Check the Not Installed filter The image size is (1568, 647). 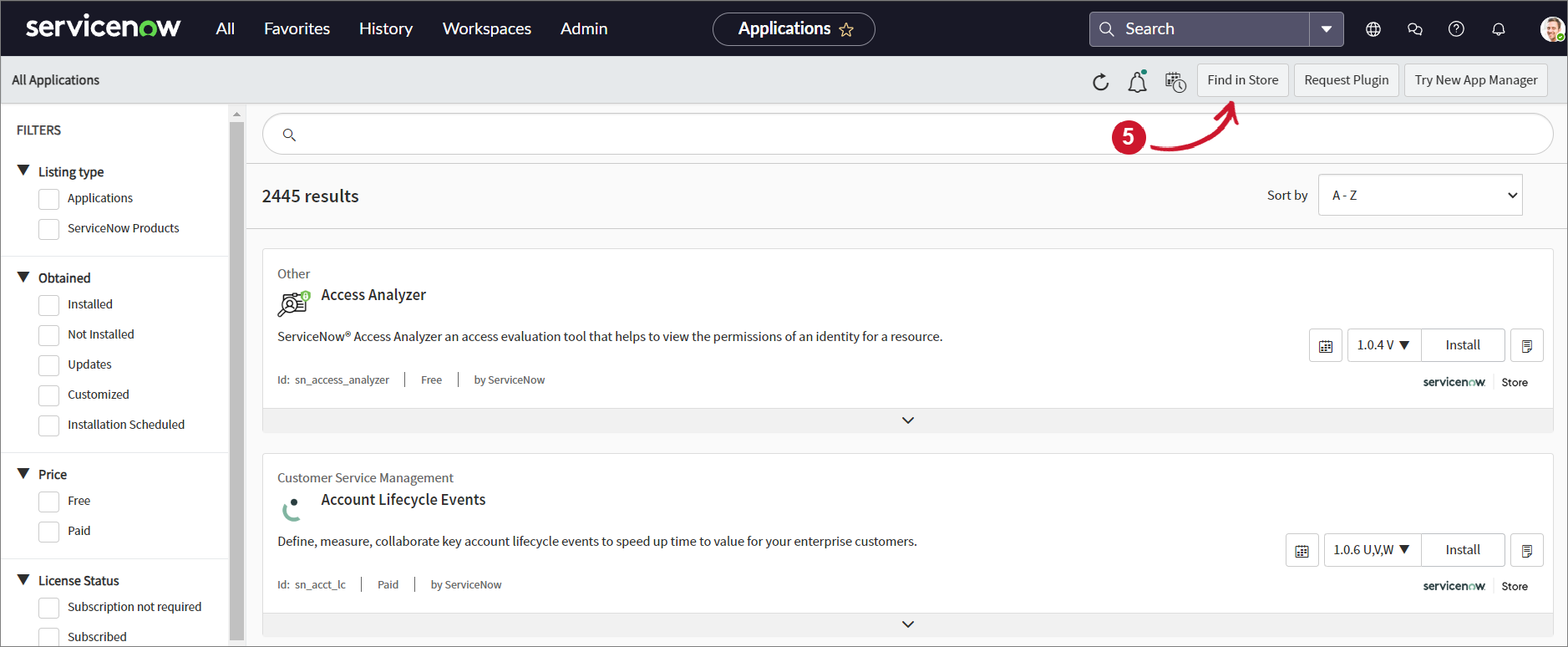pyautogui.click(x=49, y=335)
